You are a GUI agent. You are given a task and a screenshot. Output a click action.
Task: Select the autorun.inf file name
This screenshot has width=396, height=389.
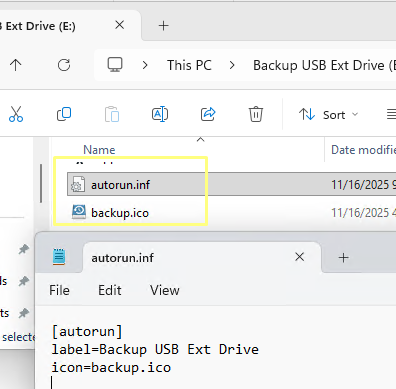tap(121, 185)
